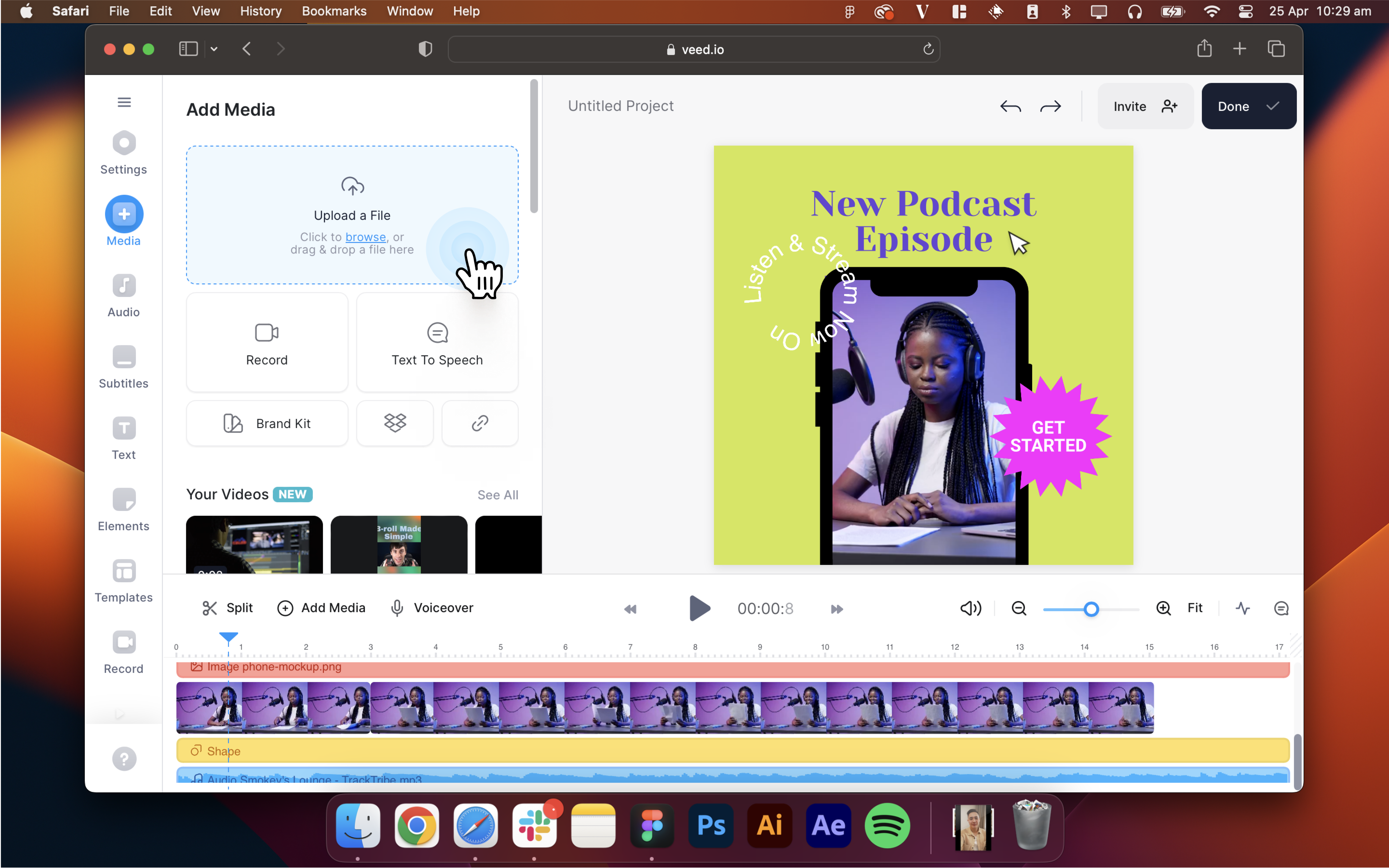
Task: Open the Audio sidebar panel
Action: (x=124, y=295)
